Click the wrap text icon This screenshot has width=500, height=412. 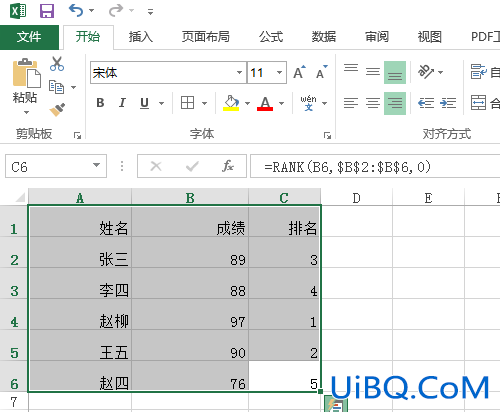click(479, 72)
